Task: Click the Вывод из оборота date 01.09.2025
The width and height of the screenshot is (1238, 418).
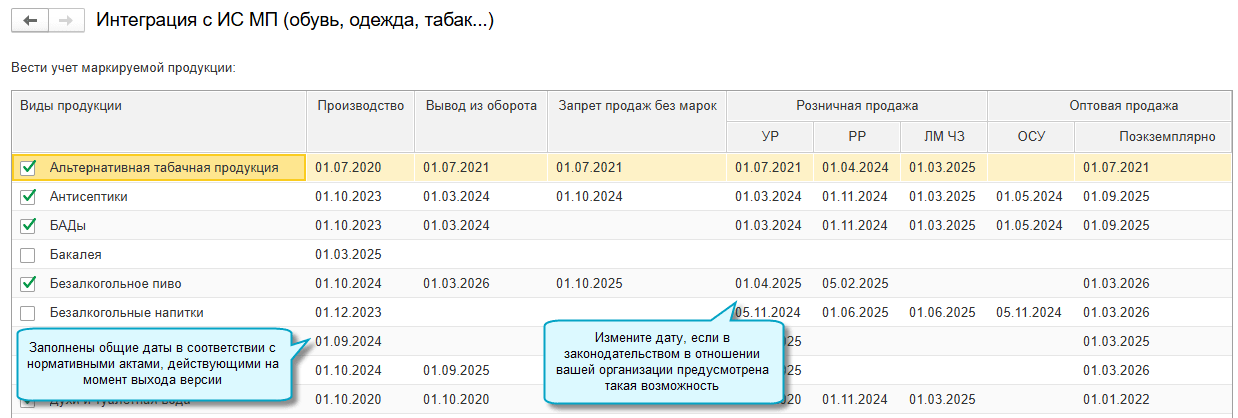Action: pos(456,371)
